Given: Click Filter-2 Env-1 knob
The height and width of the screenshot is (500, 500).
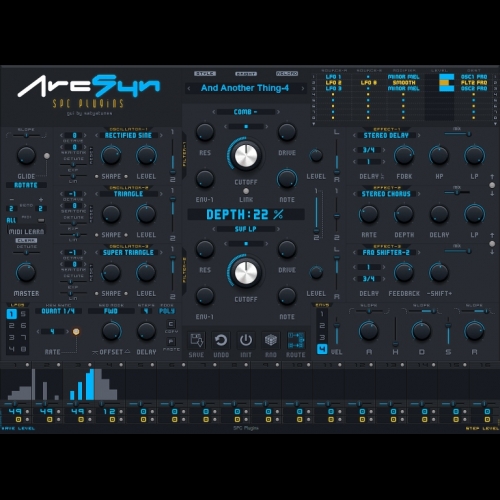Looking at the screenshot, I should 205,296.
